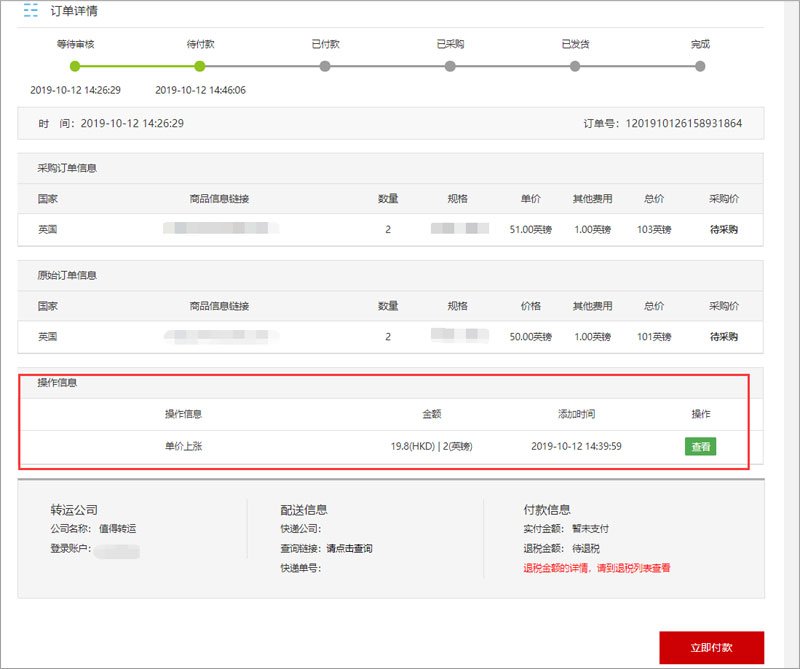Click the 暂未支付 payment status

[590, 529]
